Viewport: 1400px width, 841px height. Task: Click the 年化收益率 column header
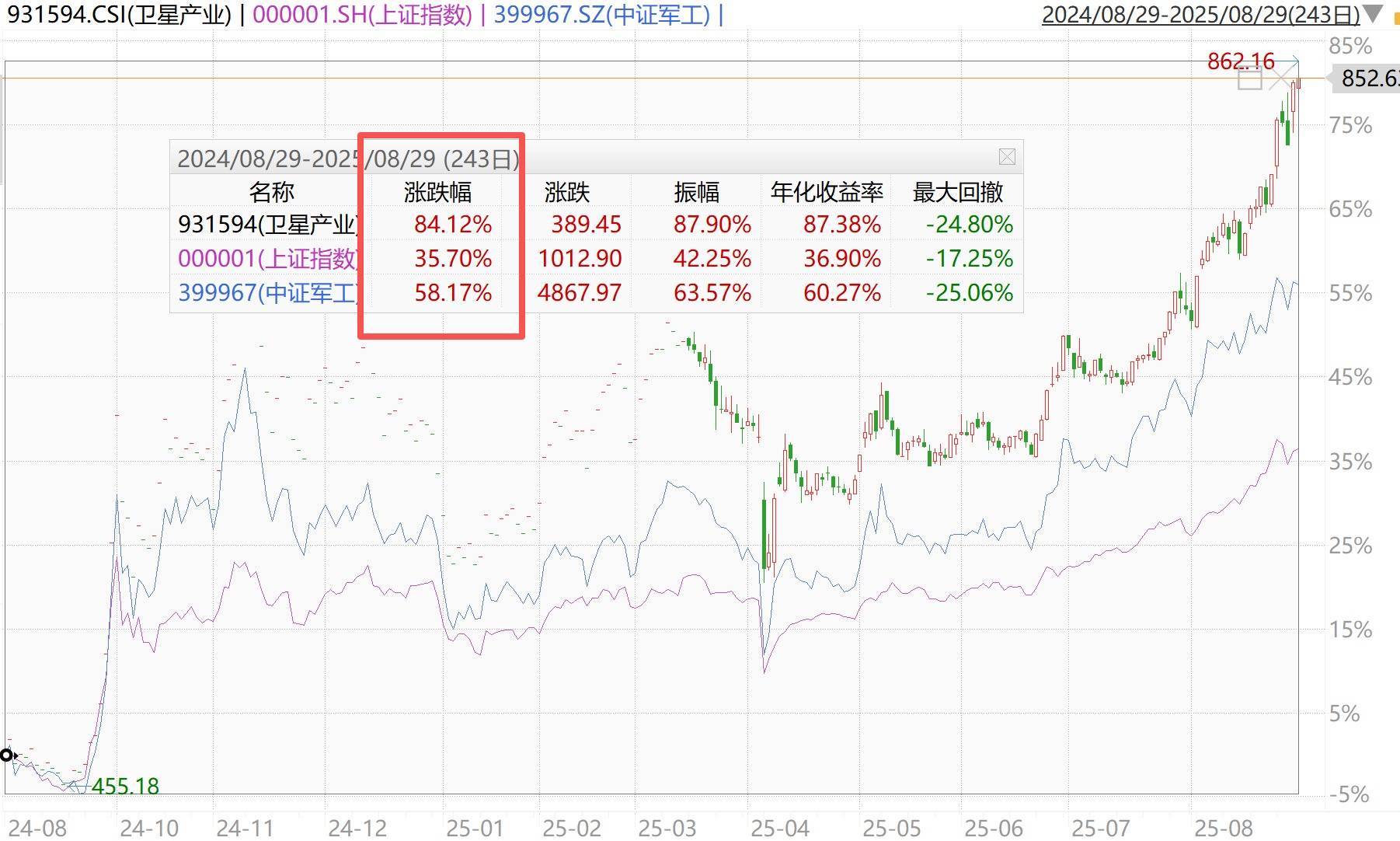click(x=827, y=192)
